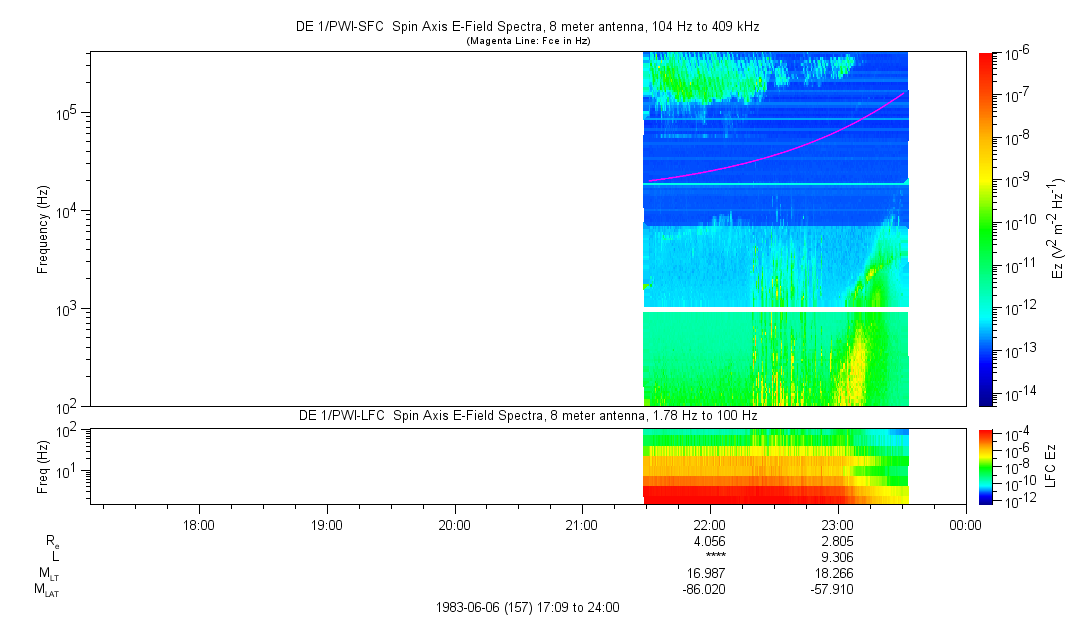Click the "Freq (Hz)" label of lower panel
The height and width of the screenshot is (620, 1083).
pos(43,465)
